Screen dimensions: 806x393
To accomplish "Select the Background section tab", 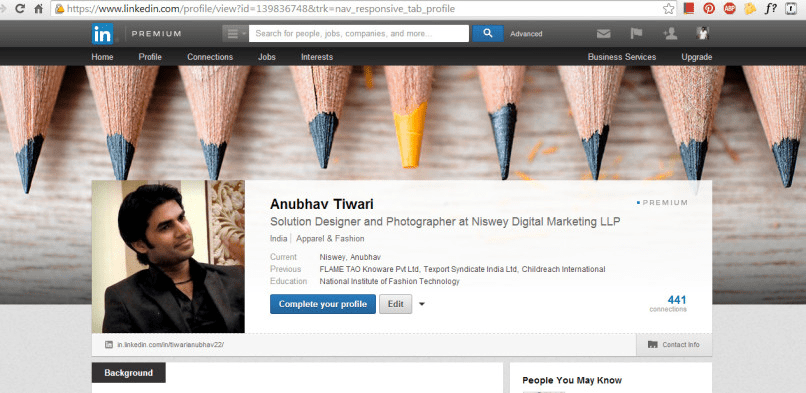I will [x=129, y=373].
